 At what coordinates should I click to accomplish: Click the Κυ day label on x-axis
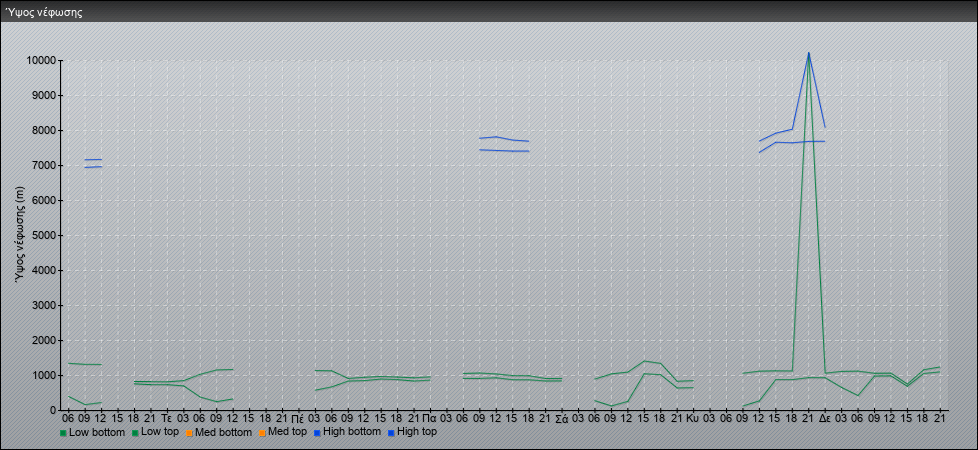(x=693, y=417)
